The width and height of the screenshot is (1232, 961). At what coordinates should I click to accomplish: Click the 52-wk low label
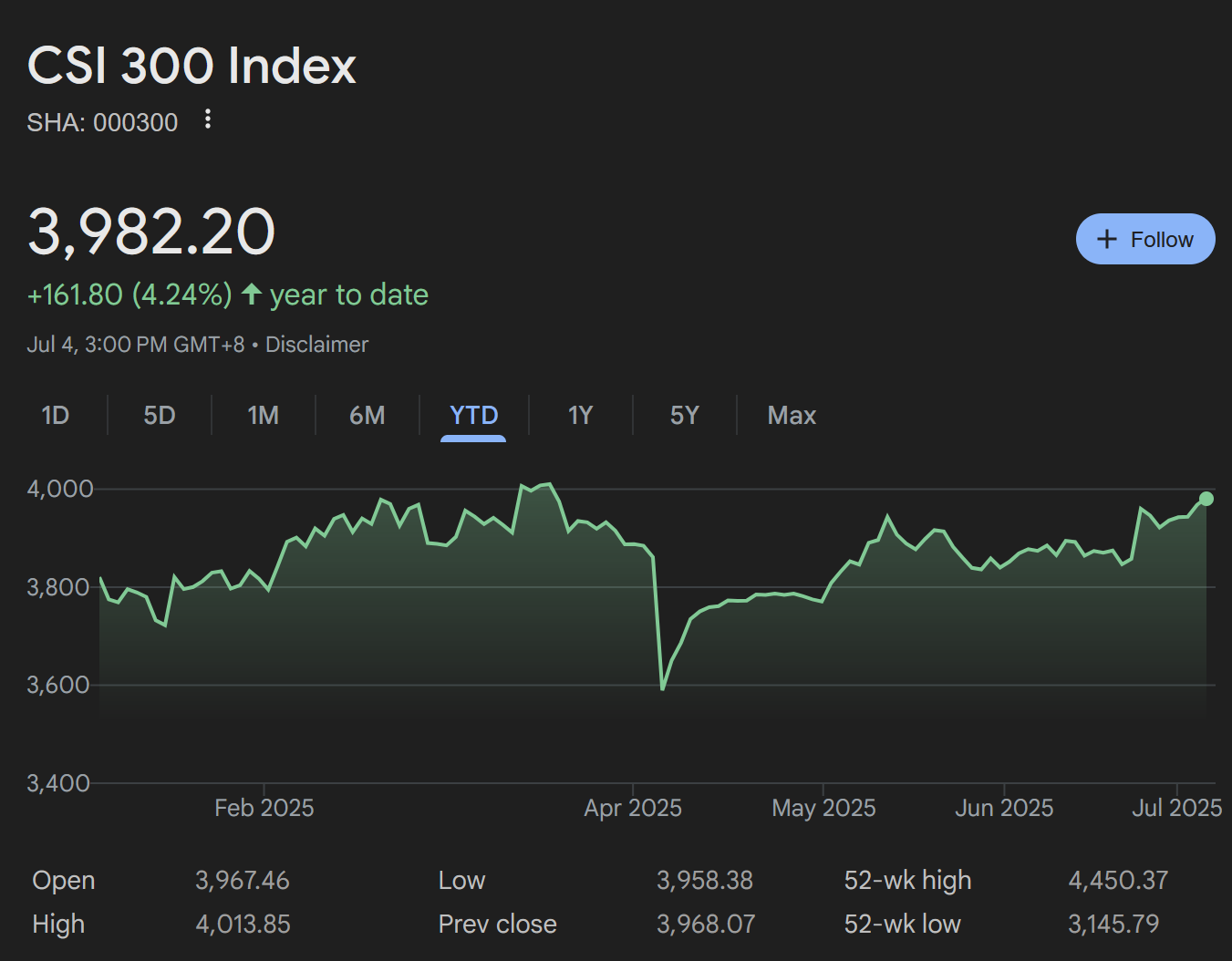[x=902, y=925]
